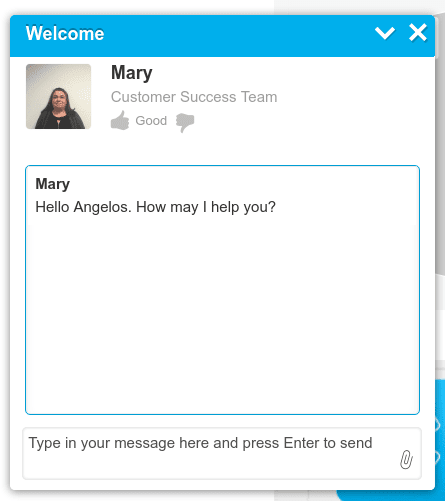Attach a file using the paperclip icon
Viewport: 445px width, 501px height.
coord(406,459)
